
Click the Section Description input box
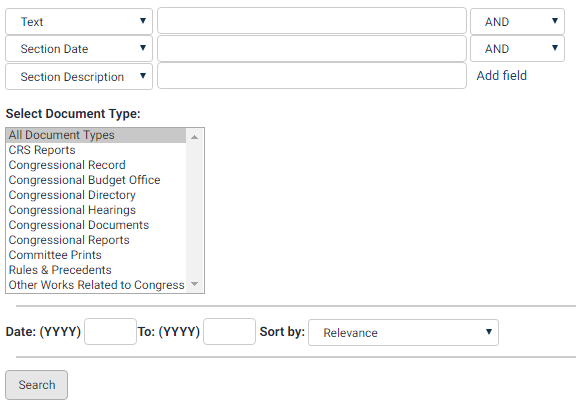point(312,76)
